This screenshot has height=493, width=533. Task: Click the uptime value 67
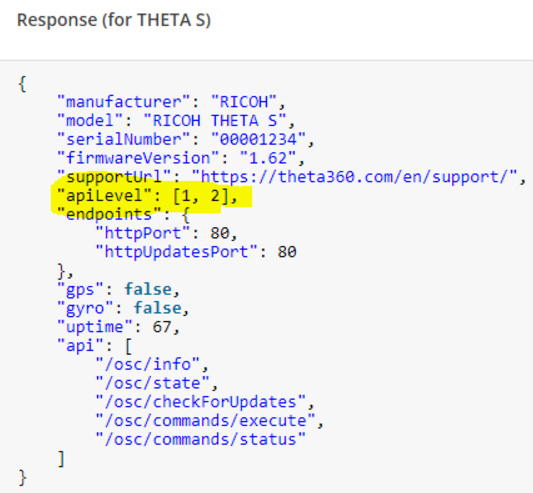(x=162, y=327)
